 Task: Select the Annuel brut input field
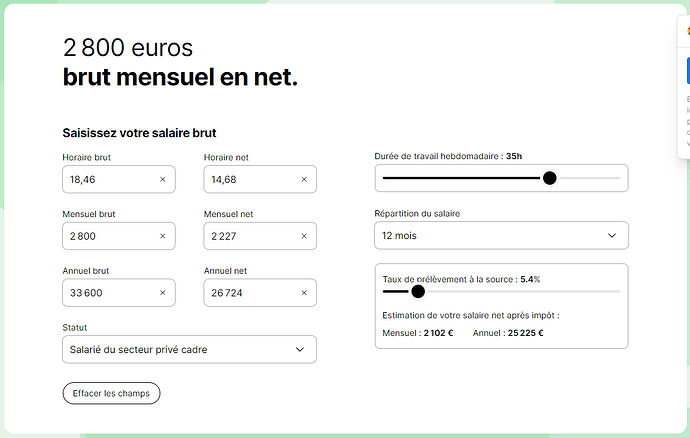[x=105, y=293]
